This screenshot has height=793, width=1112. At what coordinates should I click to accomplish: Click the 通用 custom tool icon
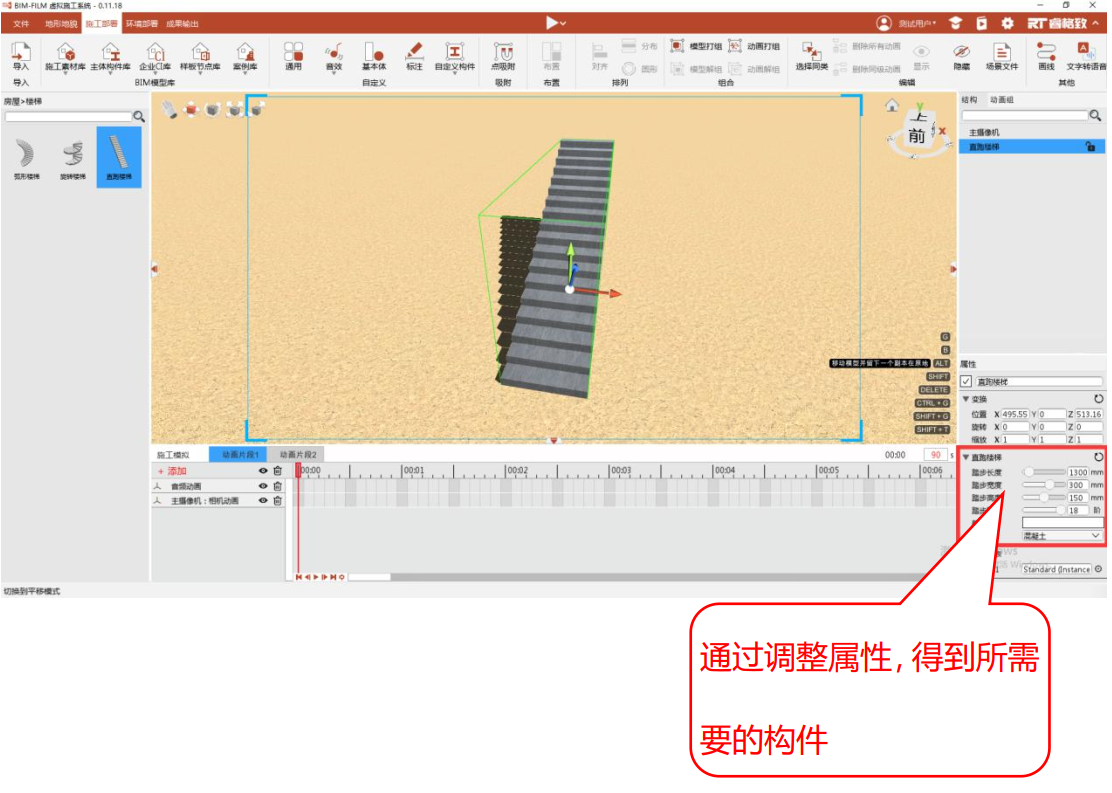tap(294, 56)
